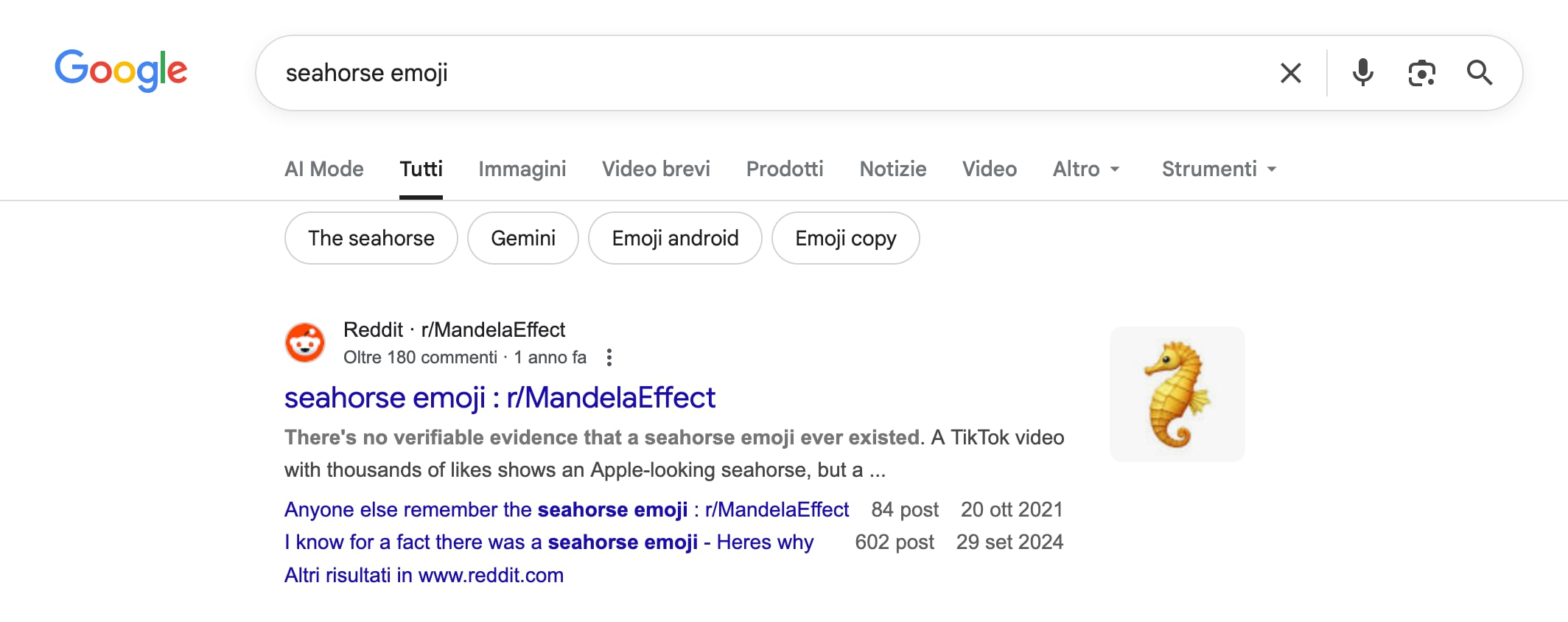The height and width of the screenshot is (622, 1568).
Task: Clear the search box text
Action: 1290,73
